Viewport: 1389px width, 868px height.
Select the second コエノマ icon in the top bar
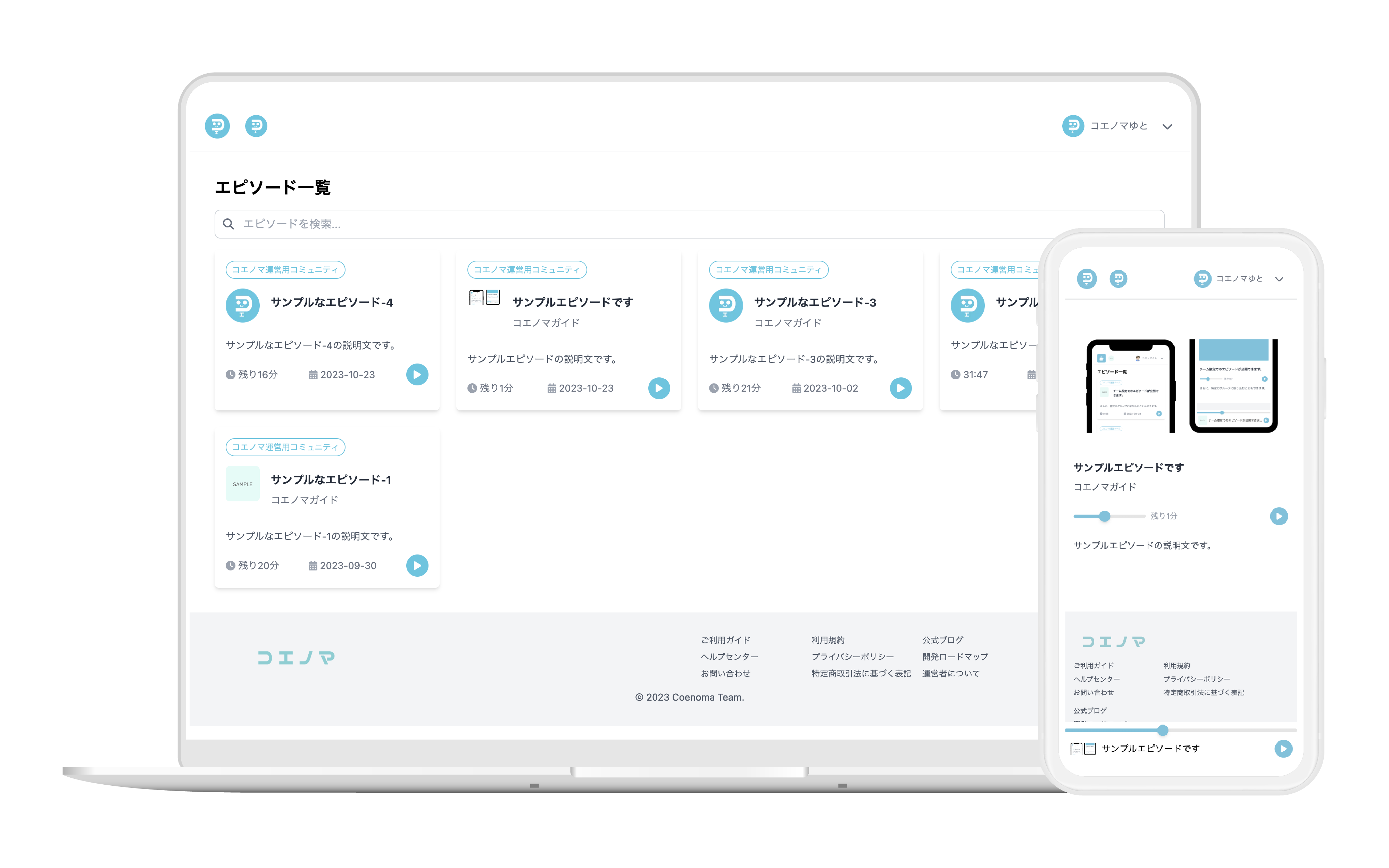pos(257,126)
